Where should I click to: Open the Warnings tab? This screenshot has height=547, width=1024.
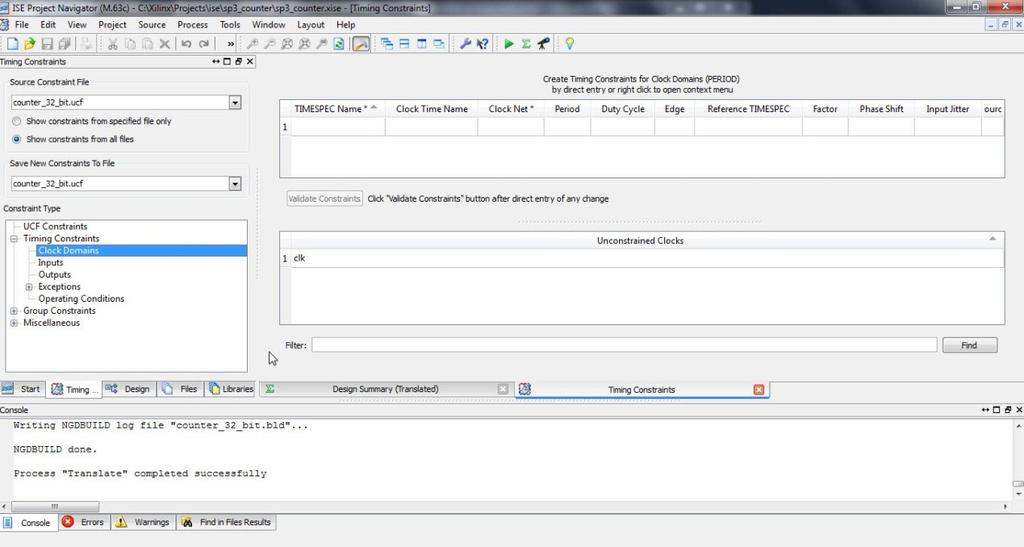[x=143, y=522]
